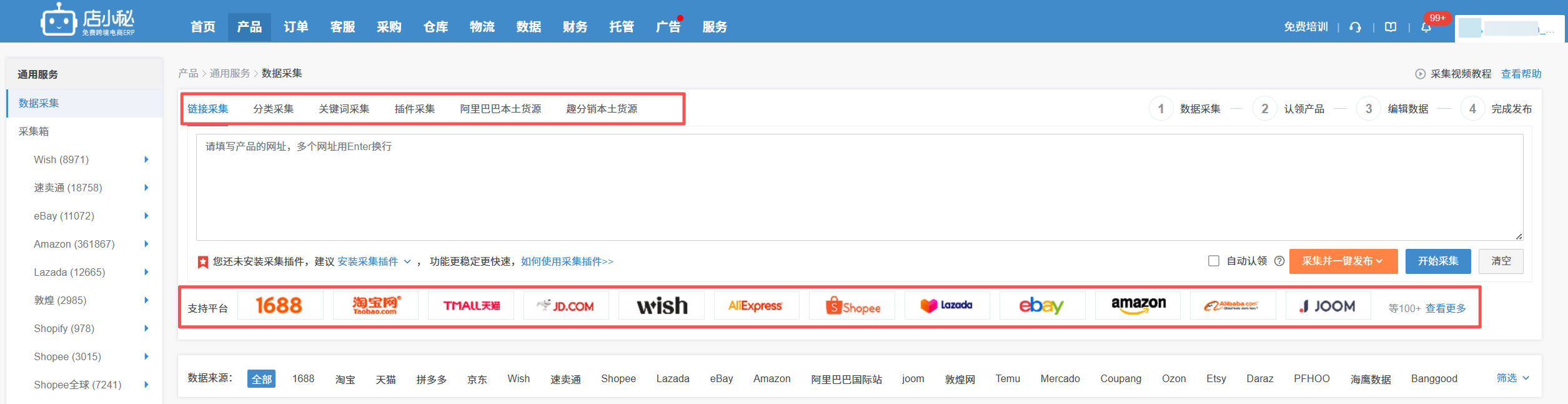This screenshot has width=1568, height=404.
Task: Click 通用服务 in the breadcrumb
Action: pyautogui.click(x=229, y=74)
